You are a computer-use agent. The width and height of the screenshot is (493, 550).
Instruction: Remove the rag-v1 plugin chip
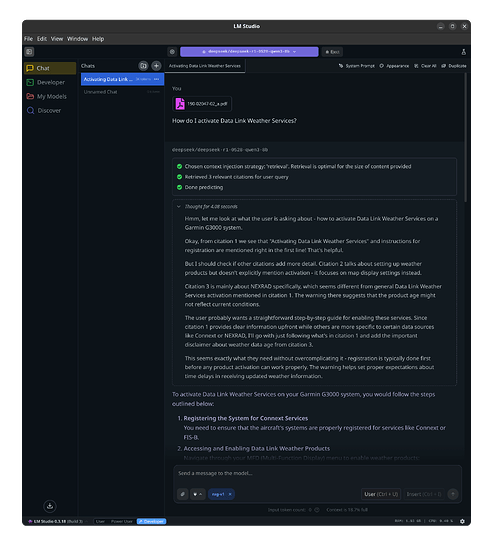[230, 494]
